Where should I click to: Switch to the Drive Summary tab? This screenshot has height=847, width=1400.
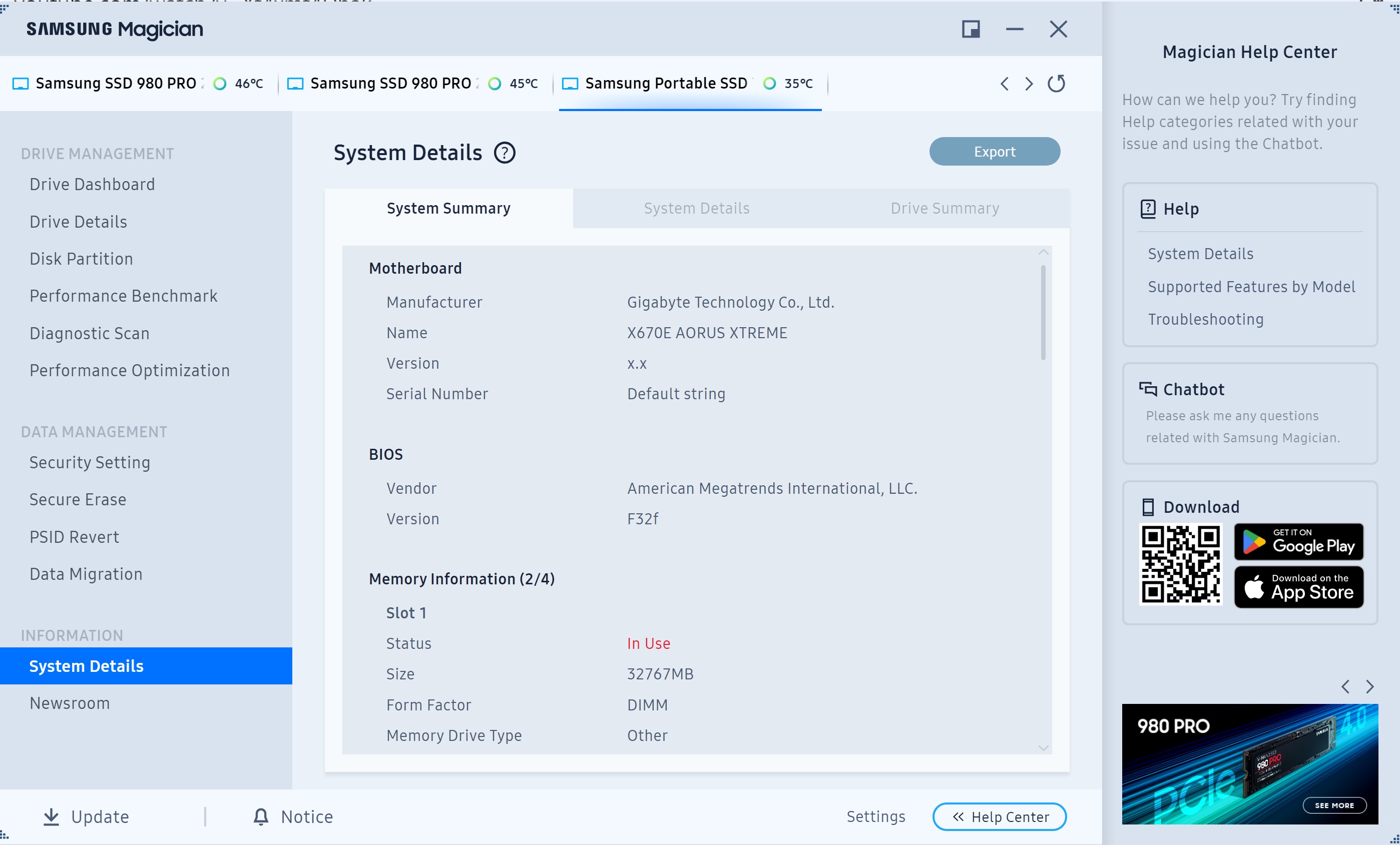coord(945,209)
